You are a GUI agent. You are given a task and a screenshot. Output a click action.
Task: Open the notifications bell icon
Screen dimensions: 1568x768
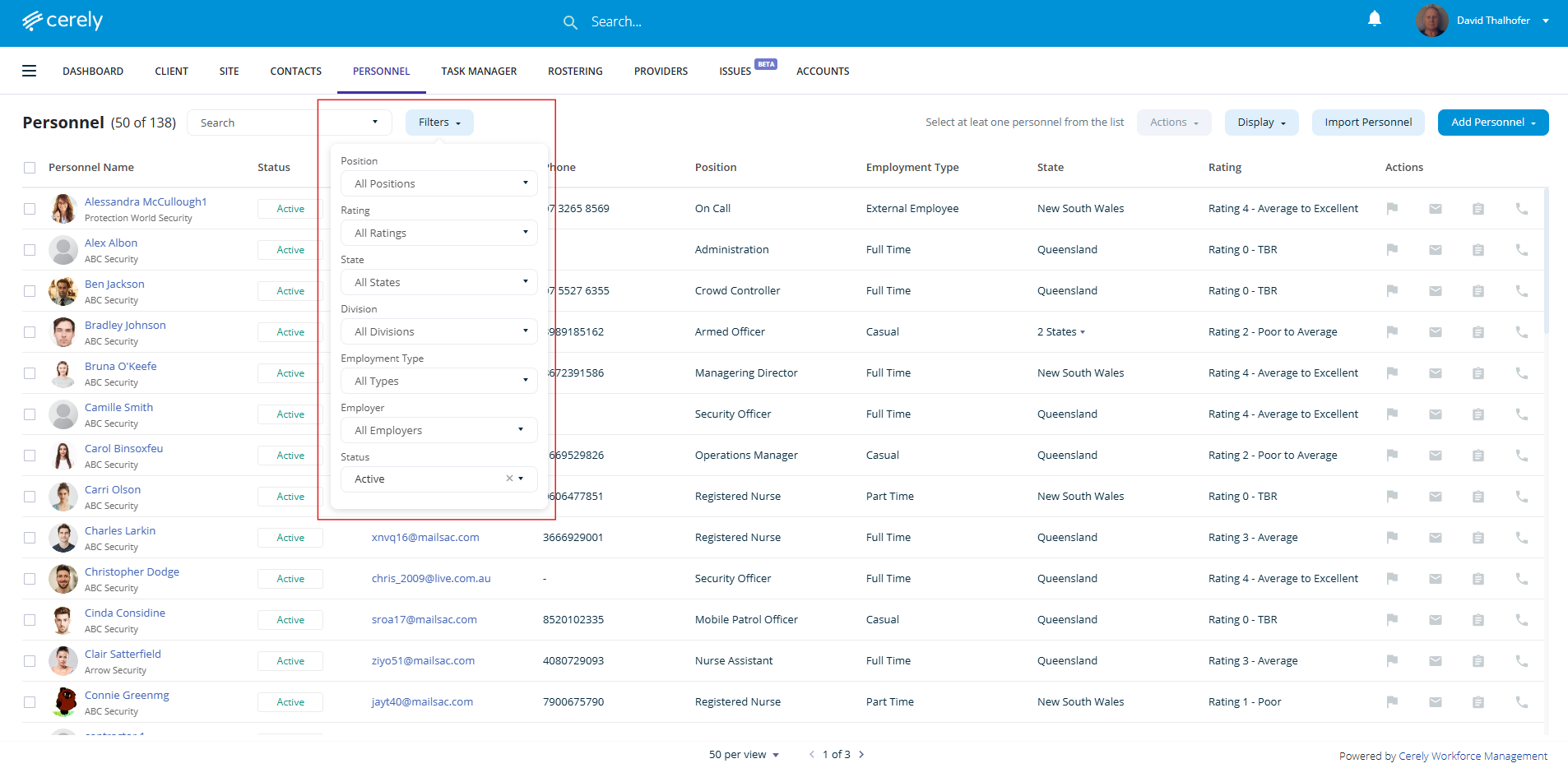[1374, 19]
